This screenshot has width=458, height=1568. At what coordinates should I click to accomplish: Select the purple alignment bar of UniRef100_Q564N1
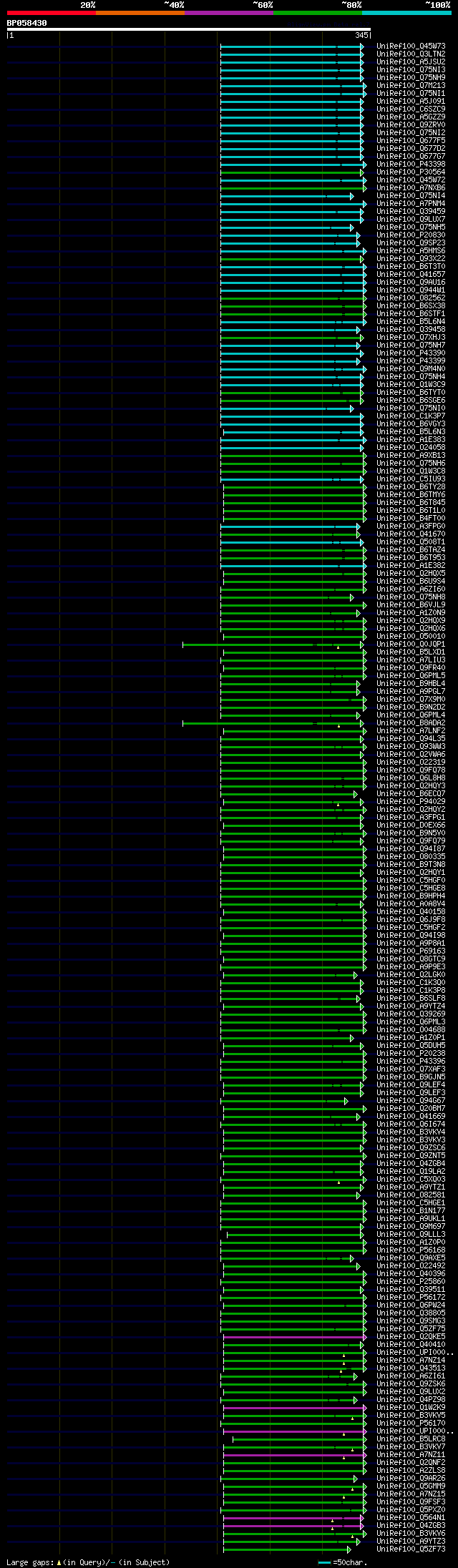pyautogui.click(x=293, y=1518)
